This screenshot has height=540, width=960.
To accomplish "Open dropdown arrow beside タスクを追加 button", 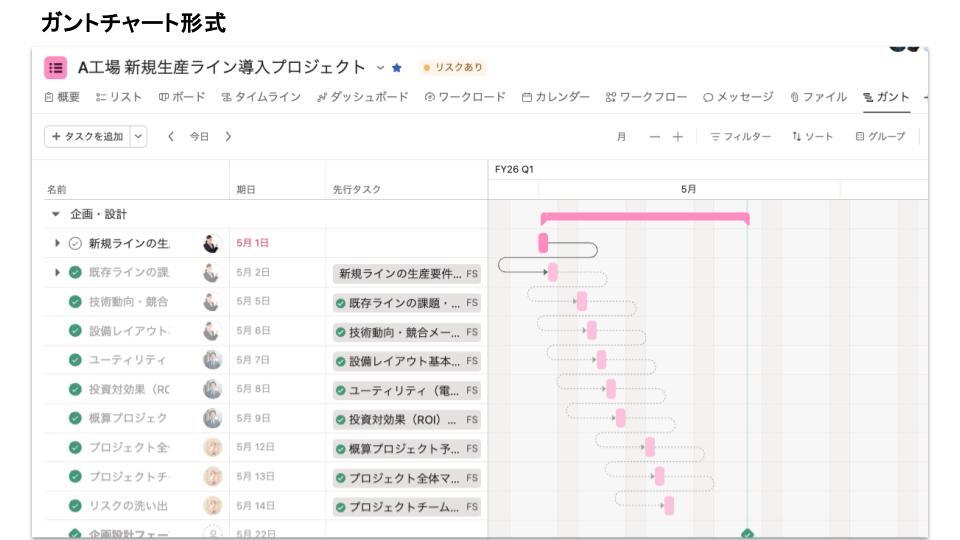I will click(138, 136).
